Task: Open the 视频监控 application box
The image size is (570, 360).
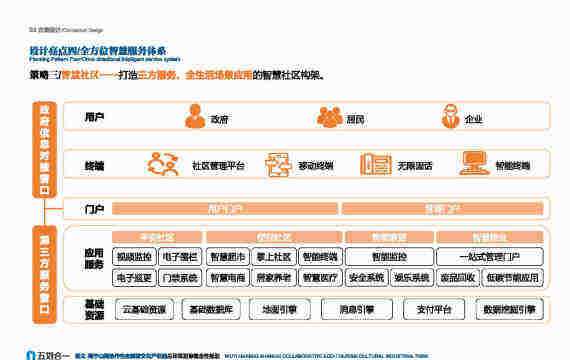Action: coord(134,257)
